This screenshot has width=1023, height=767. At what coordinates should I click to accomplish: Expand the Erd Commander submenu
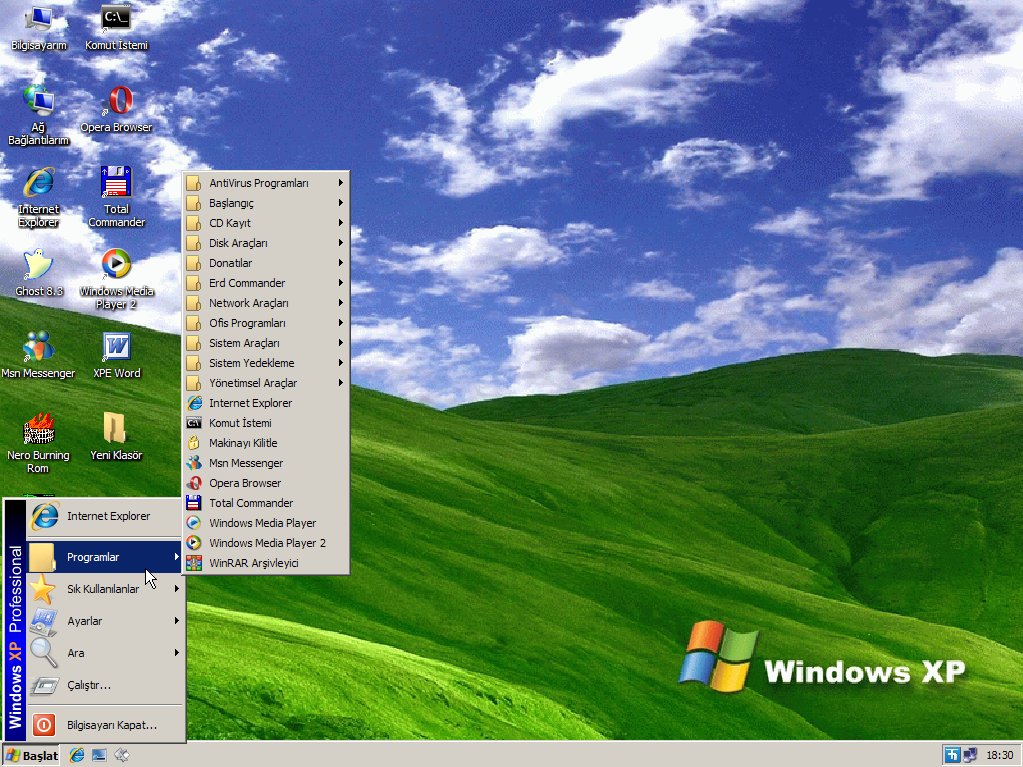[266, 283]
